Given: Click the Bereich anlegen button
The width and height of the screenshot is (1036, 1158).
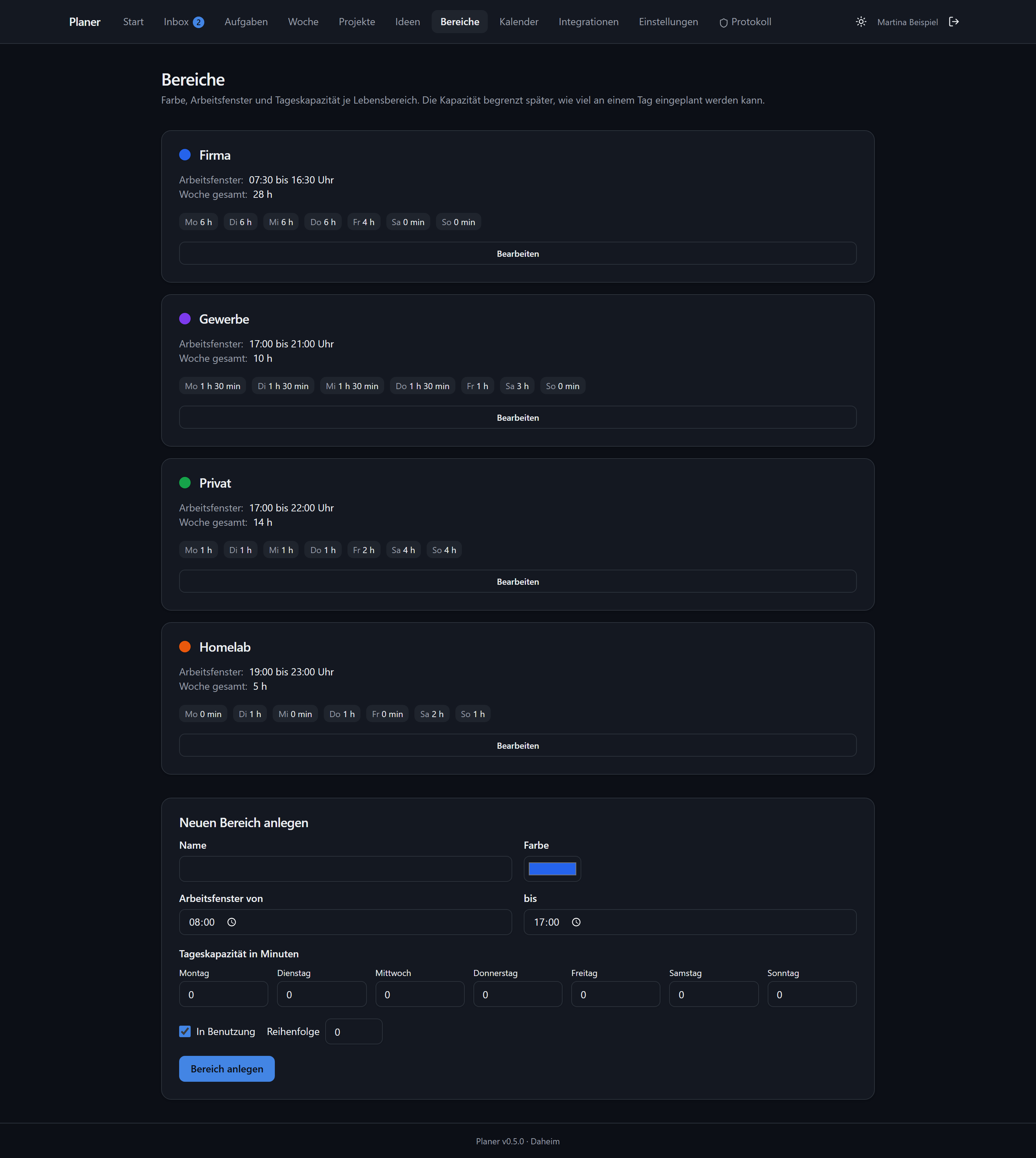Looking at the screenshot, I should tap(227, 1069).
